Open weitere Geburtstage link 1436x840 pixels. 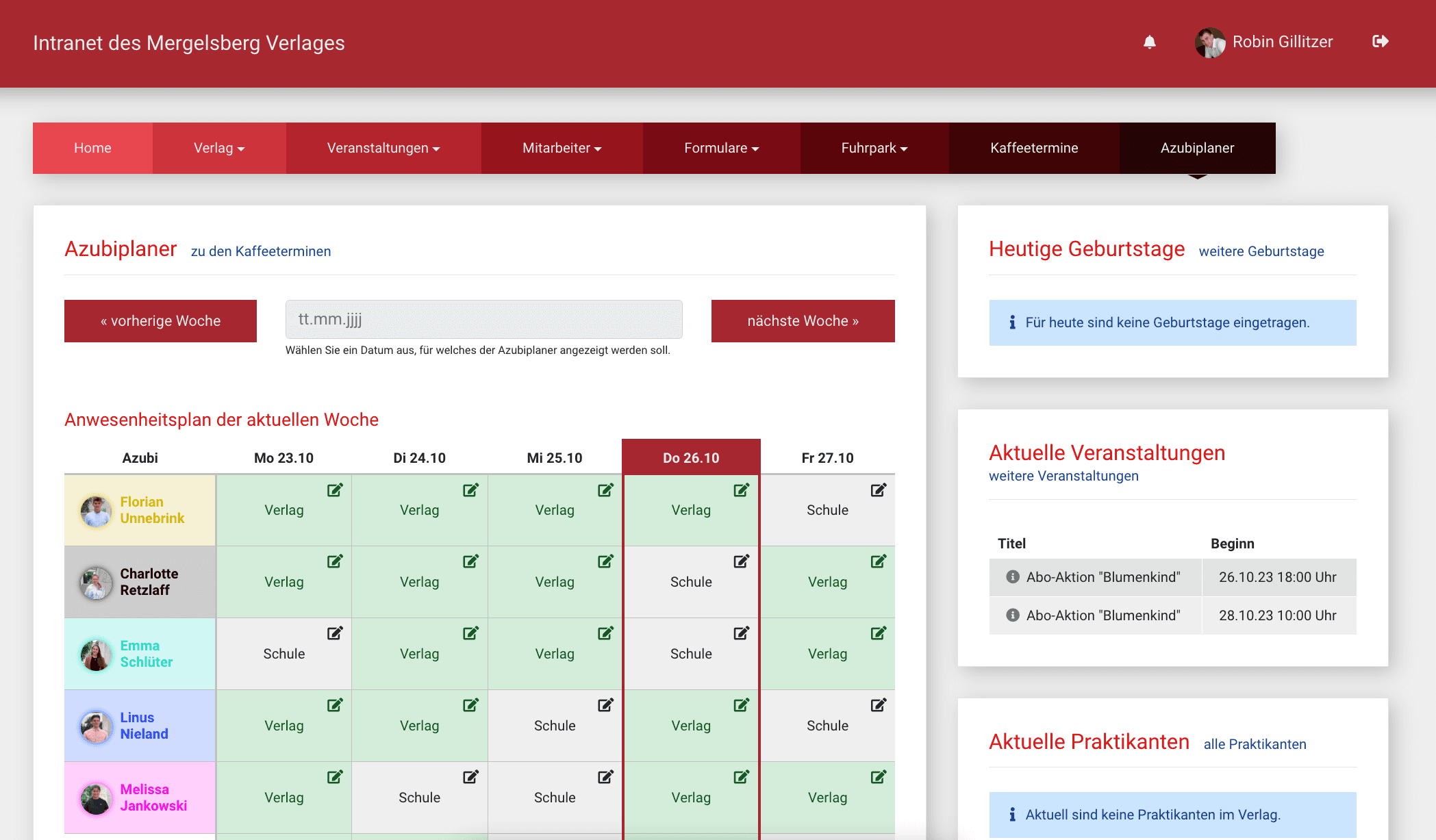tap(1261, 251)
